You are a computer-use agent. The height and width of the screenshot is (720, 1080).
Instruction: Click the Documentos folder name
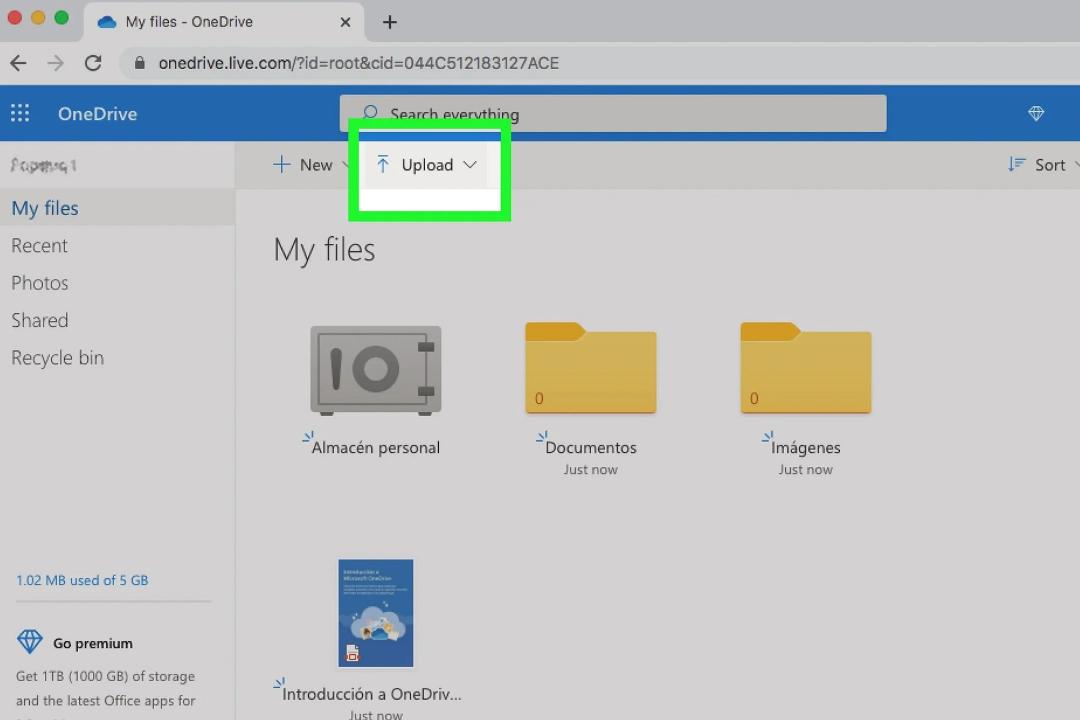pyautogui.click(x=590, y=447)
